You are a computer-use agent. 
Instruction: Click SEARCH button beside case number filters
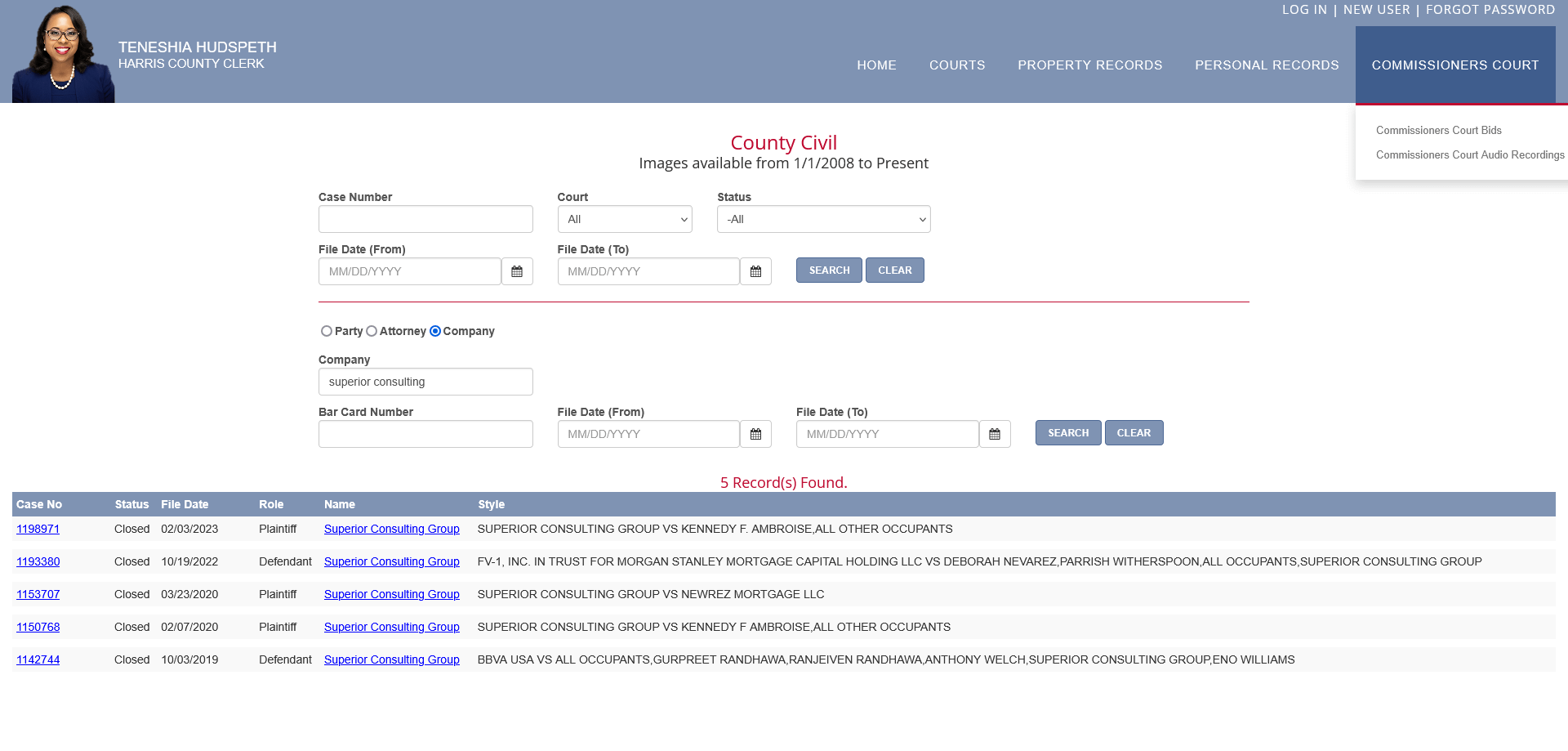tap(829, 270)
